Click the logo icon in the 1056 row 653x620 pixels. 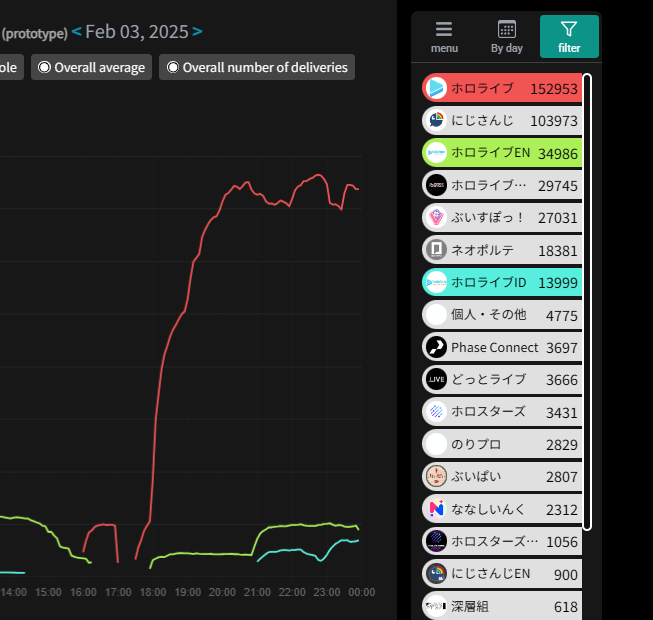436,541
